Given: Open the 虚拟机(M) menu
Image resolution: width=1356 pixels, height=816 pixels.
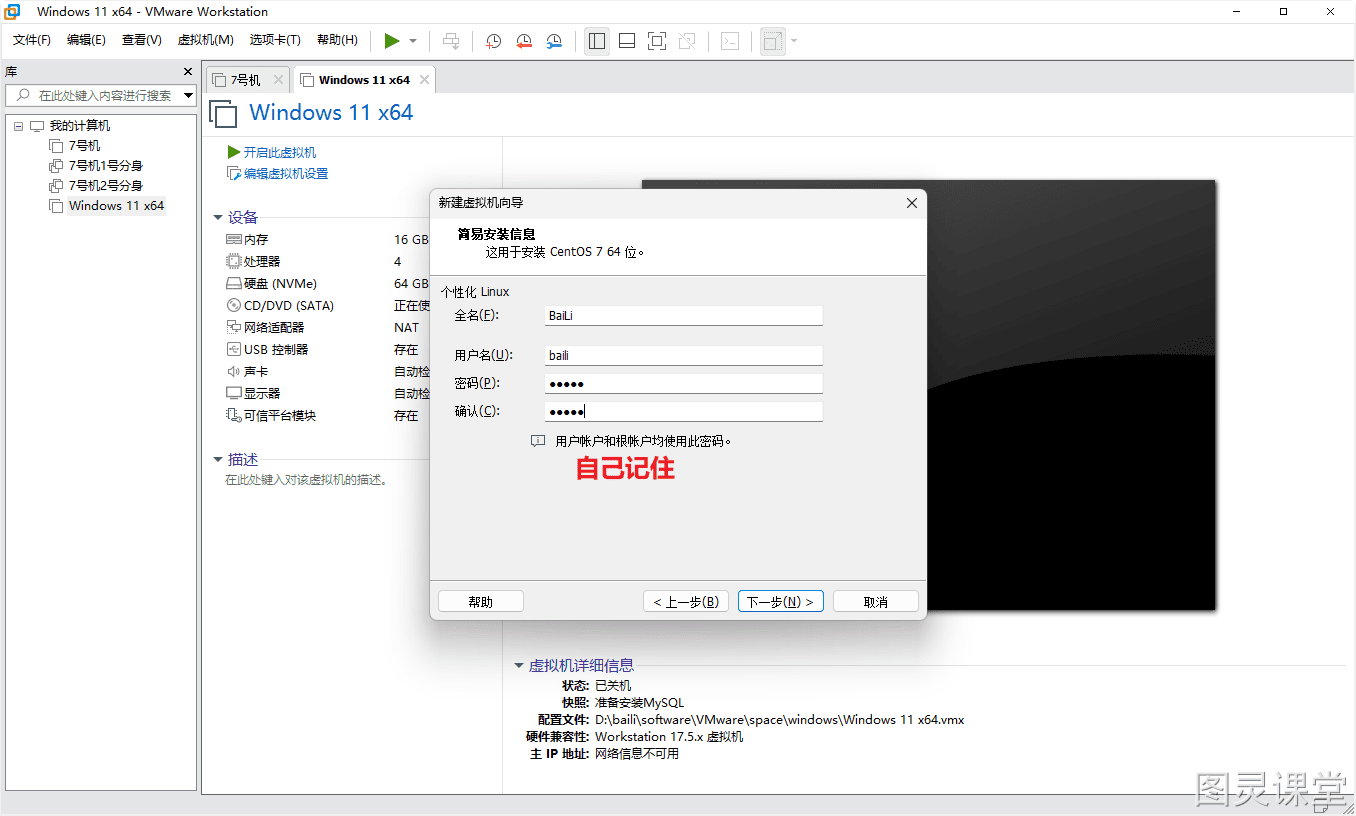Looking at the screenshot, I should (205, 40).
